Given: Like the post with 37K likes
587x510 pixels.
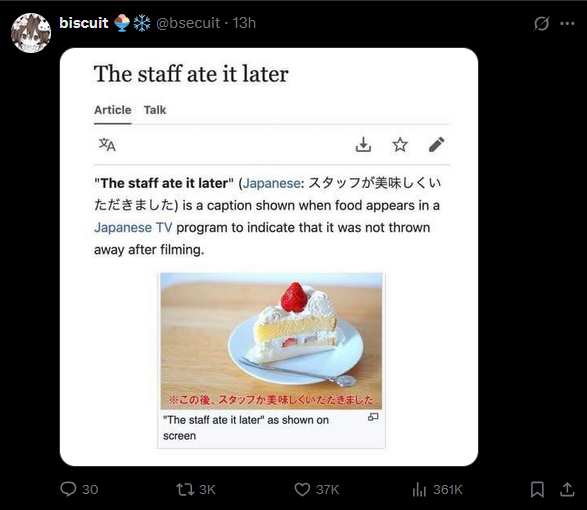Looking at the screenshot, I should coord(316,489).
